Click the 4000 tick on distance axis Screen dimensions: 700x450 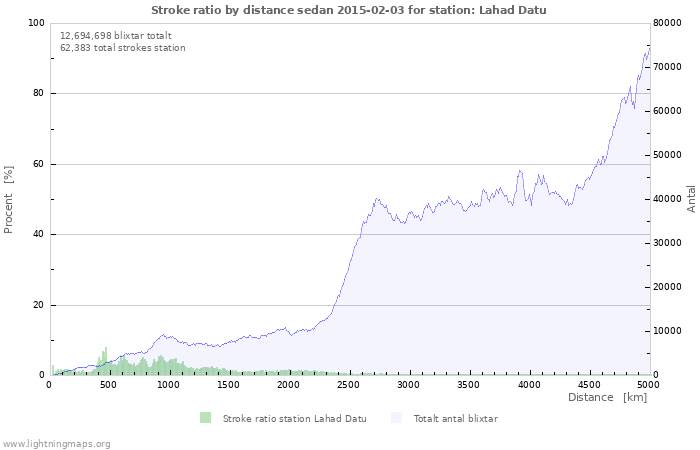[528, 385]
